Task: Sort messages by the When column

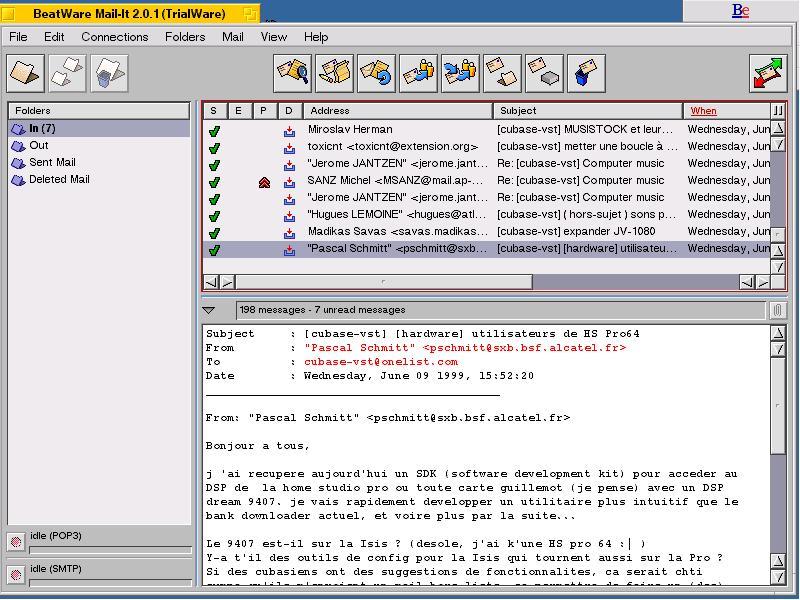Action: 727,111
